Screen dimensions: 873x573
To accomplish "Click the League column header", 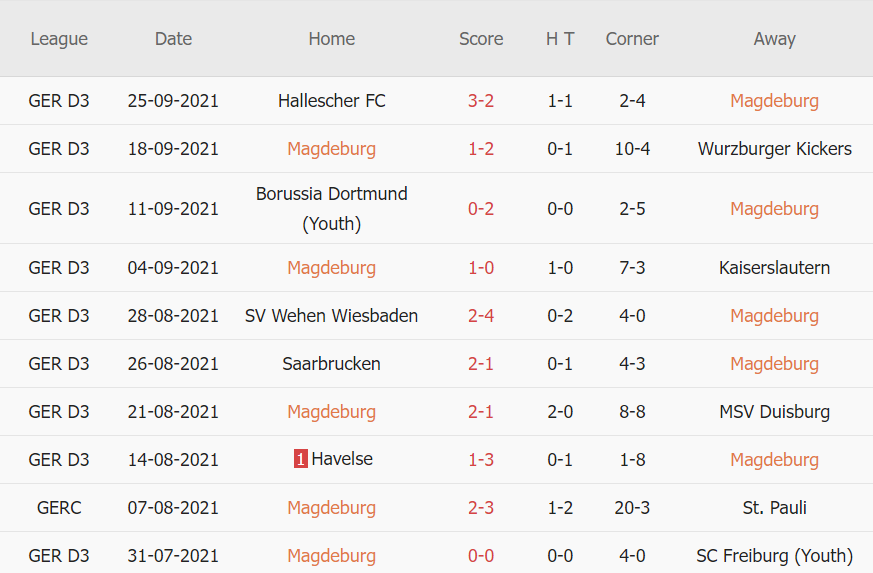I will (59, 39).
